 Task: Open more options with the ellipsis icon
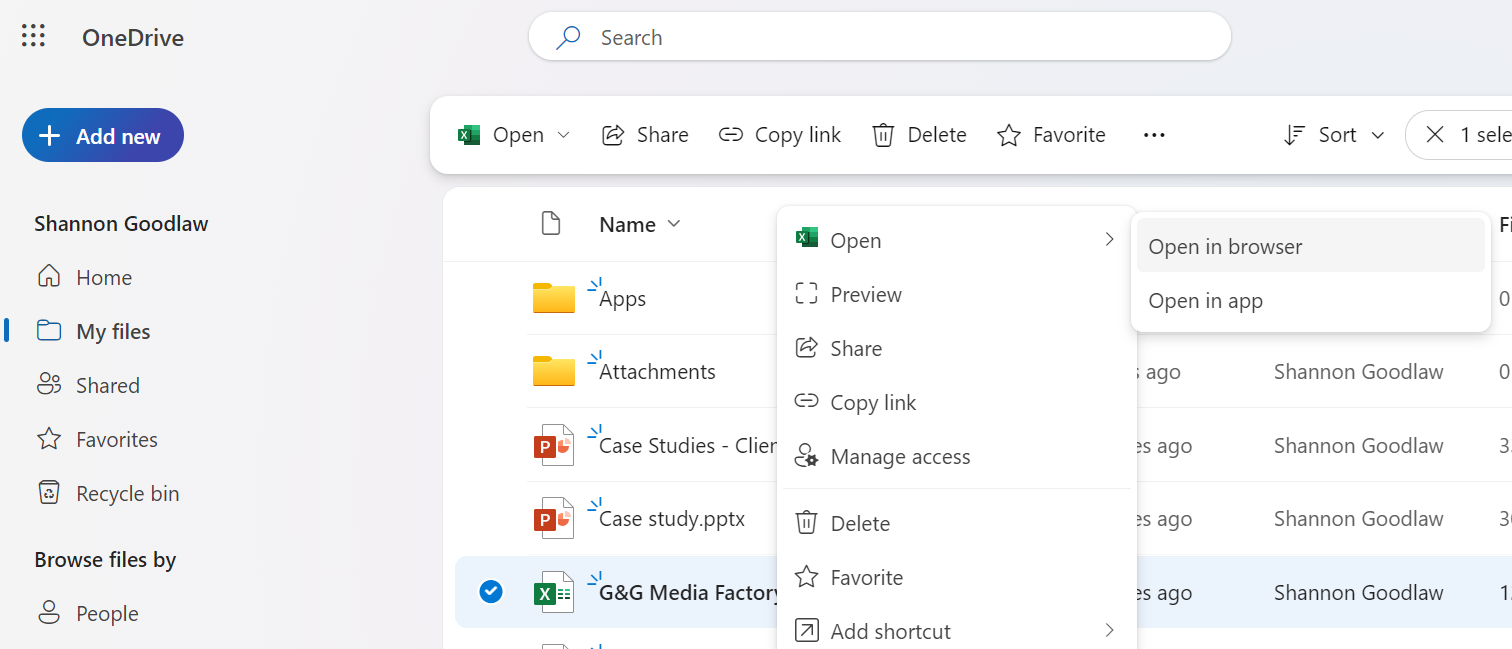point(1154,134)
